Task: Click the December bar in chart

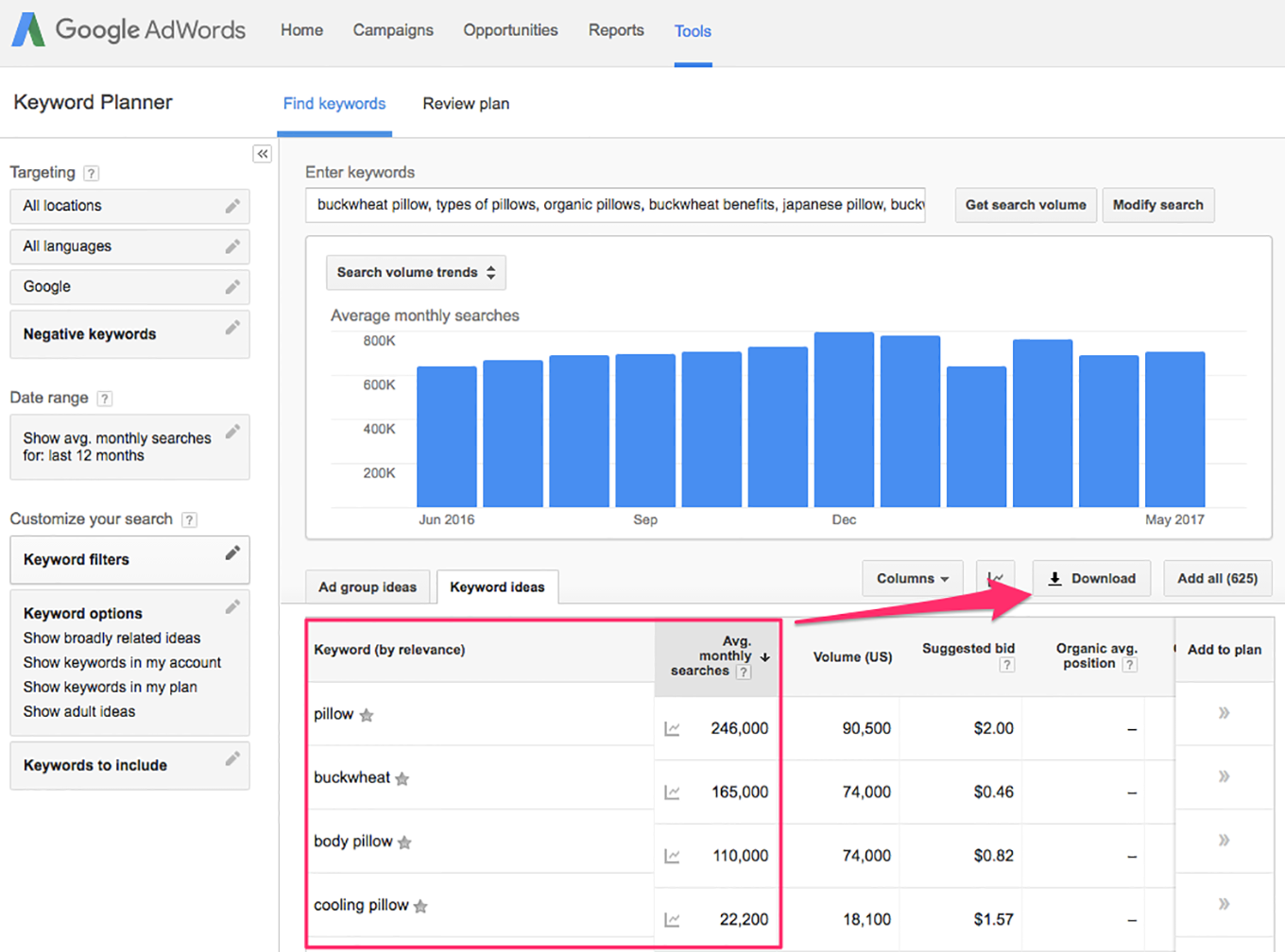Action: pos(844,419)
